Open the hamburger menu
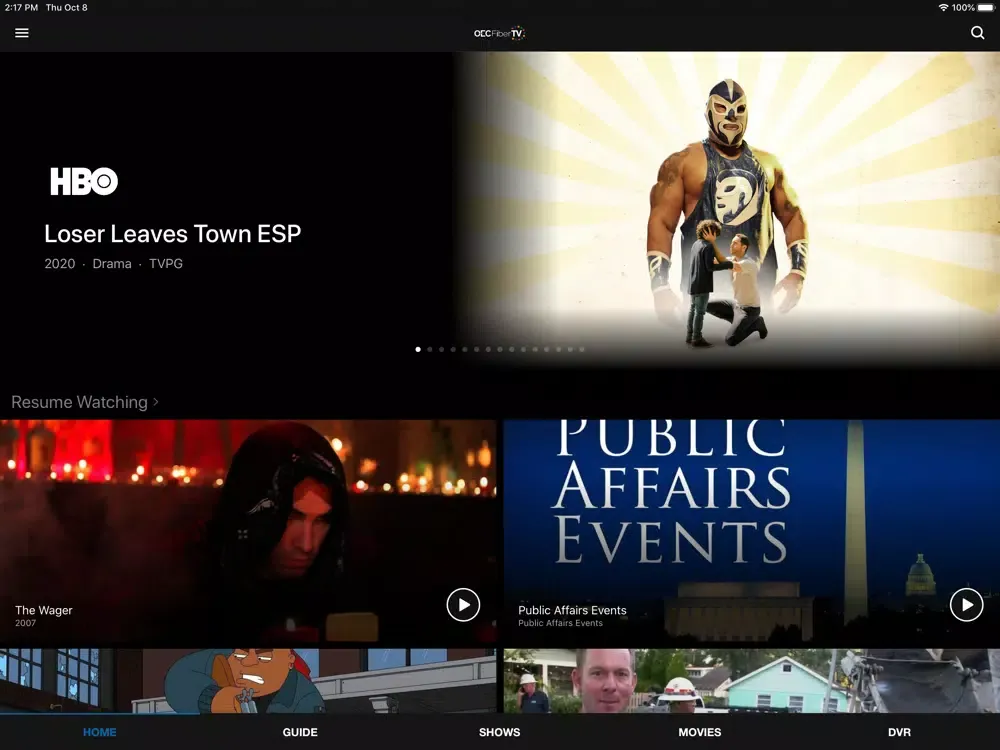 coord(22,33)
